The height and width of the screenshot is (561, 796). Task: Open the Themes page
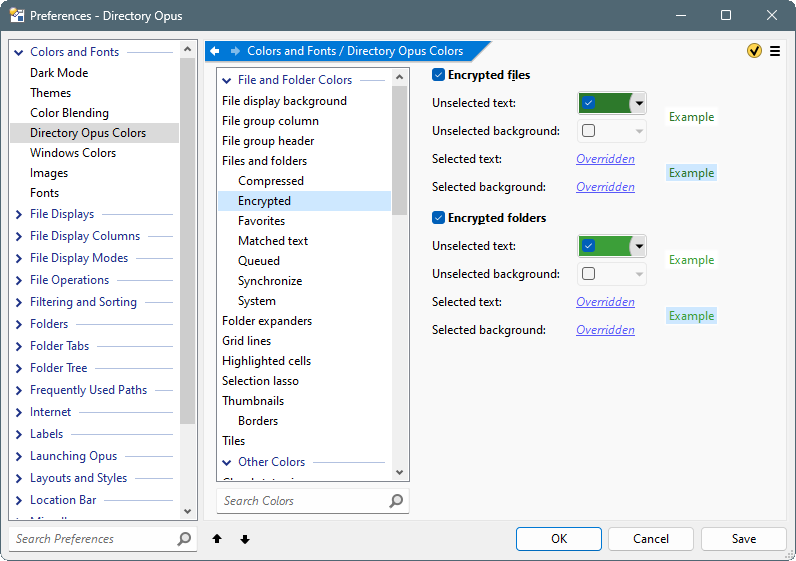50,93
